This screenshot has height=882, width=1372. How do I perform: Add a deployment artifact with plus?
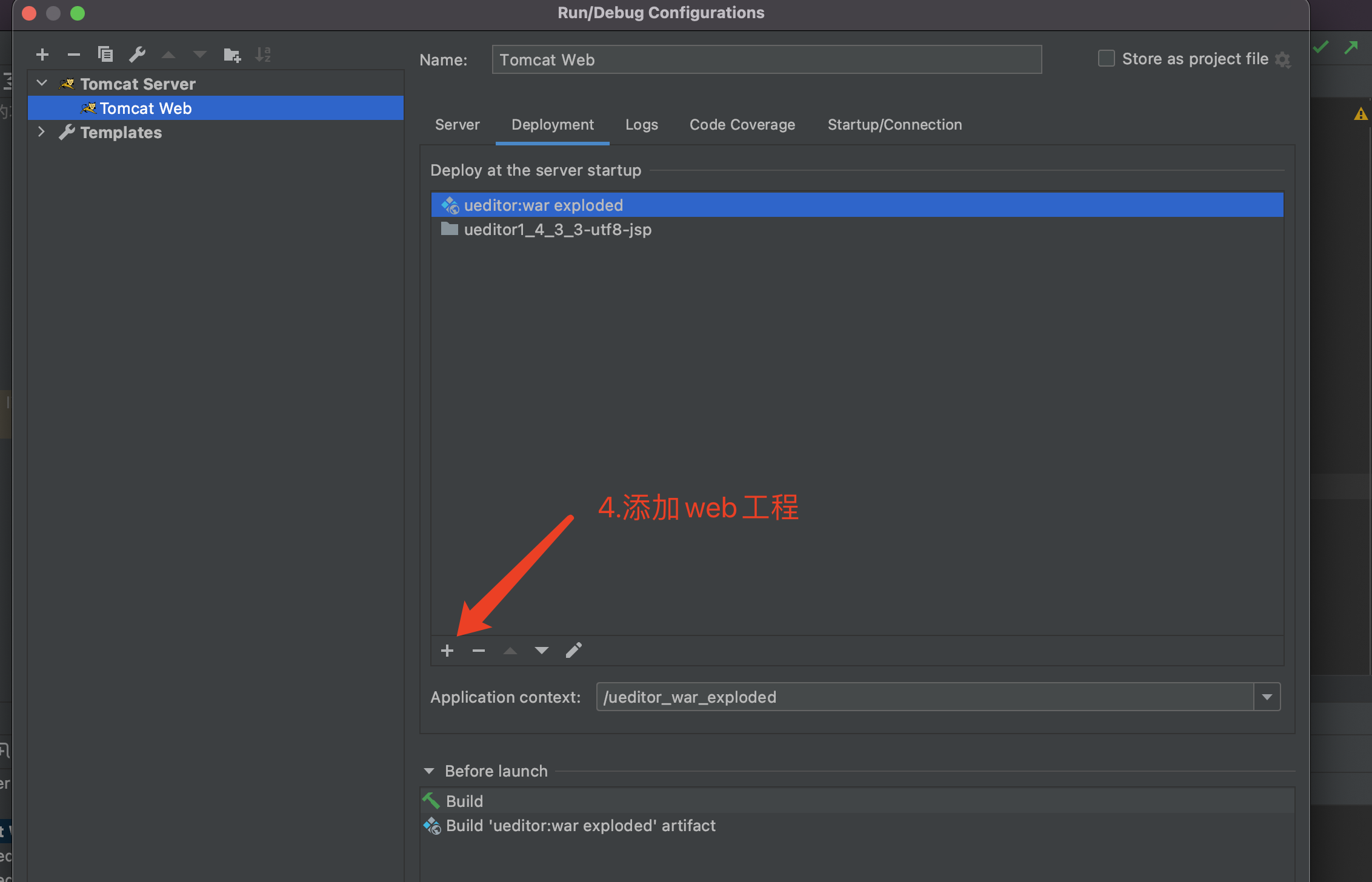(x=447, y=651)
